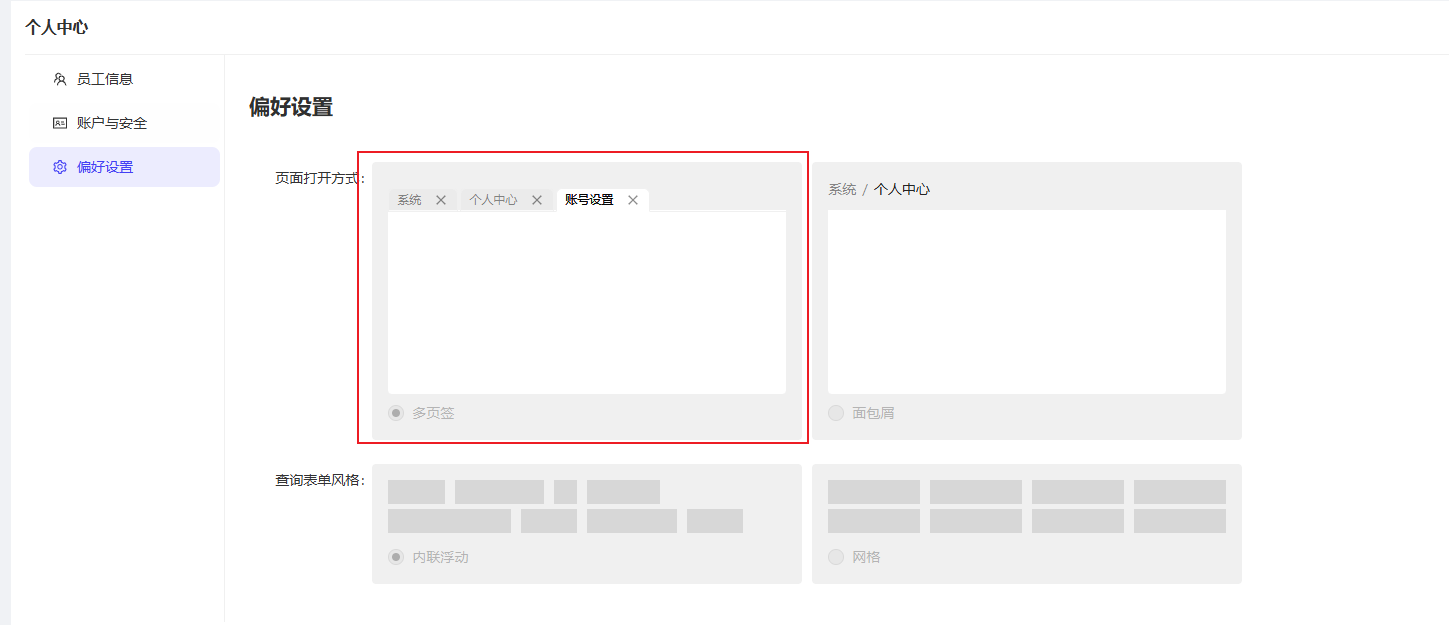Image resolution: width=1449 pixels, height=625 pixels.
Task: Click the 系统 breadcrumb link
Action: tap(842, 189)
